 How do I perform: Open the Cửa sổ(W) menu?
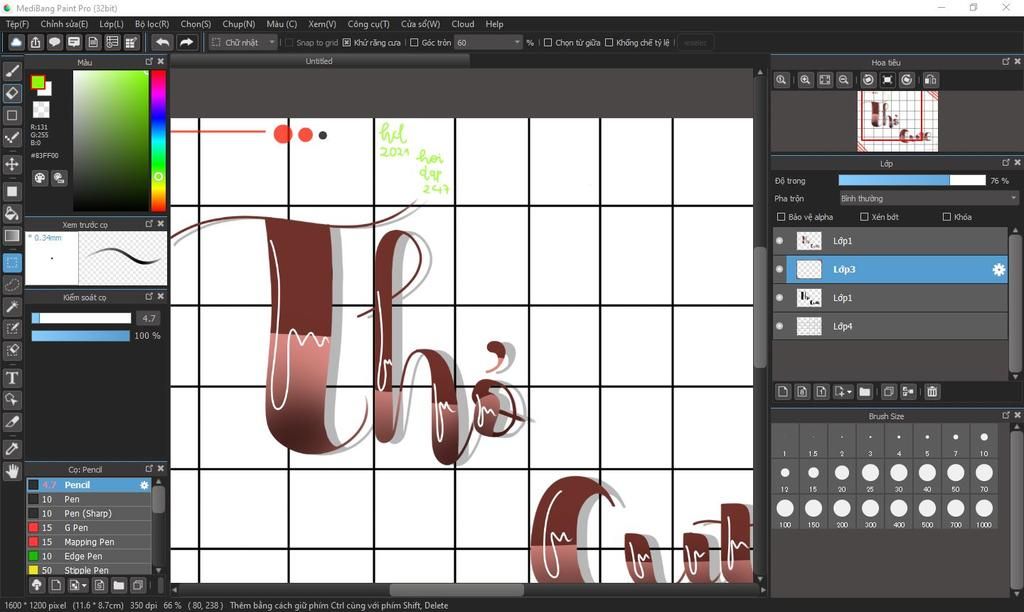click(x=421, y=24)
